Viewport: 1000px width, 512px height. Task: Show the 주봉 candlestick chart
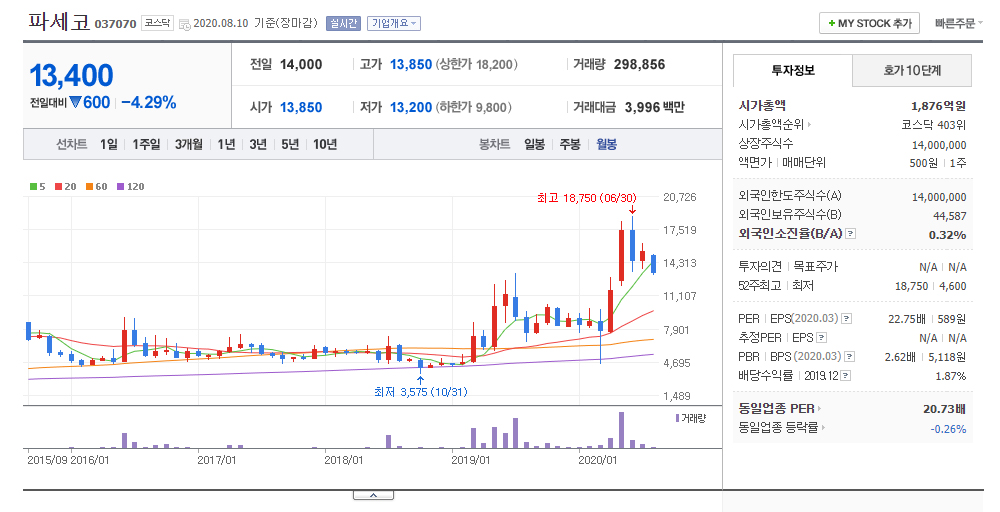[x=570, y=145]
